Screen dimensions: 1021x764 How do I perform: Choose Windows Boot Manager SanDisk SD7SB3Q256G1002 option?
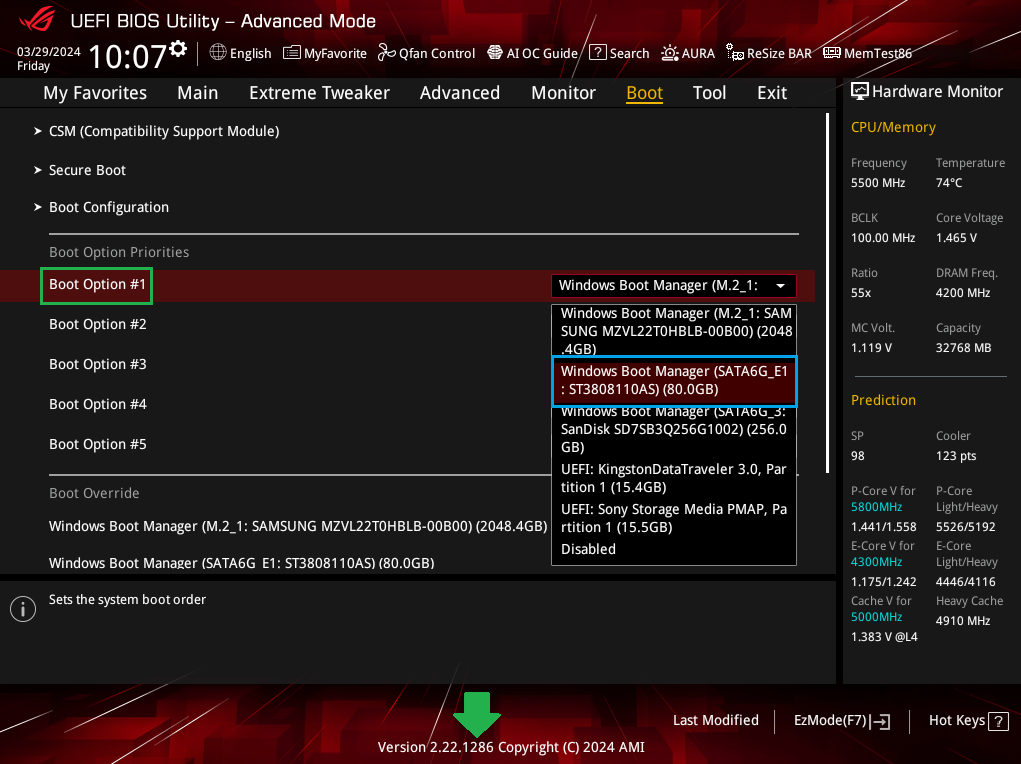coord(674,429)
